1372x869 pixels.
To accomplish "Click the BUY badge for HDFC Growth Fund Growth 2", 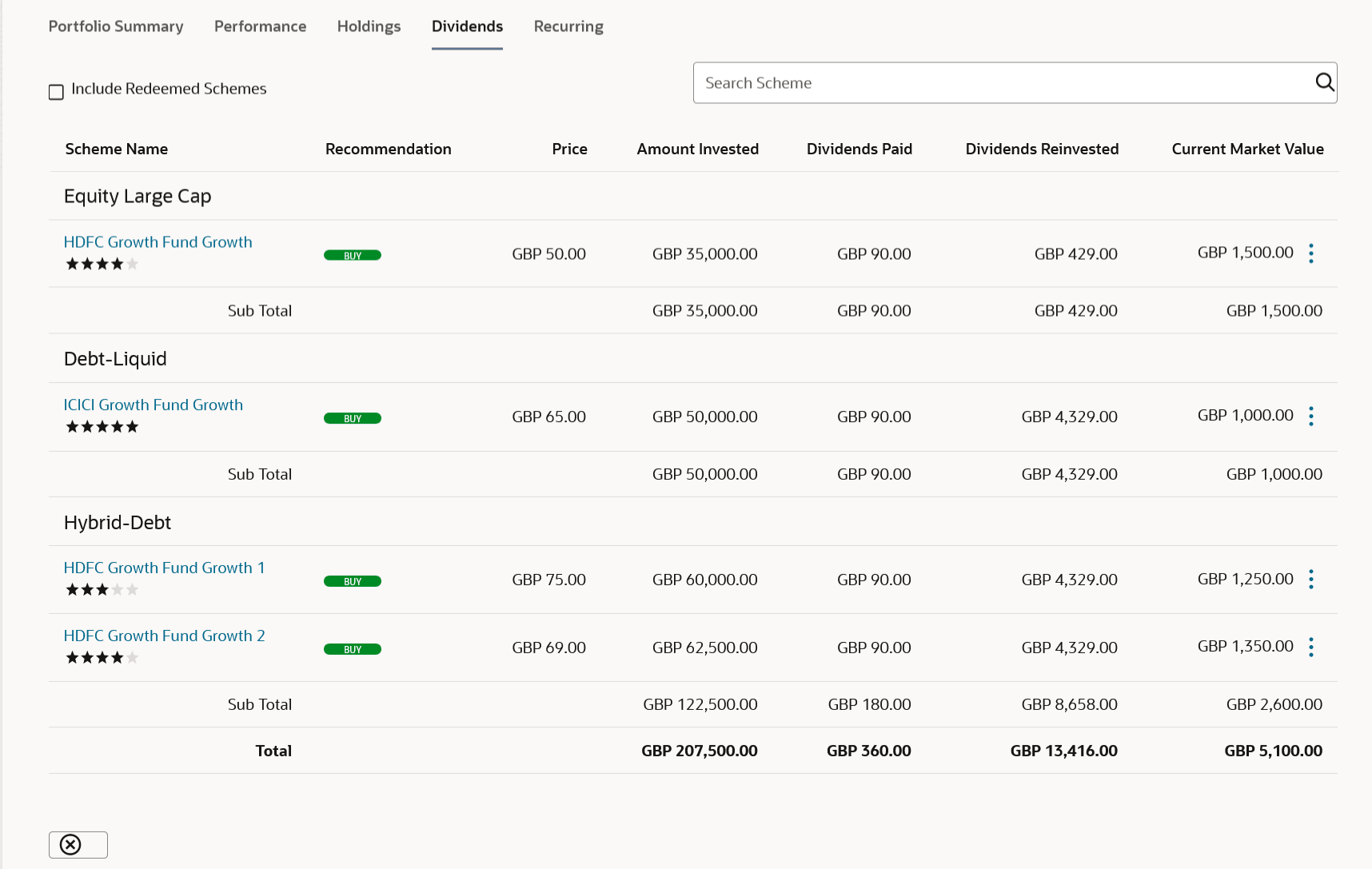I will pyautogui.click(x=352, y=649).
